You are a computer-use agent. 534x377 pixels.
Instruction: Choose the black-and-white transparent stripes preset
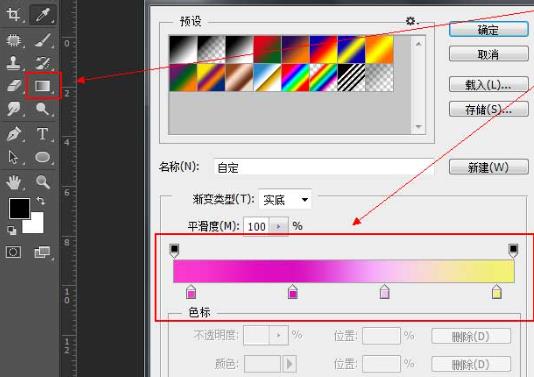(x=351, y=78)
